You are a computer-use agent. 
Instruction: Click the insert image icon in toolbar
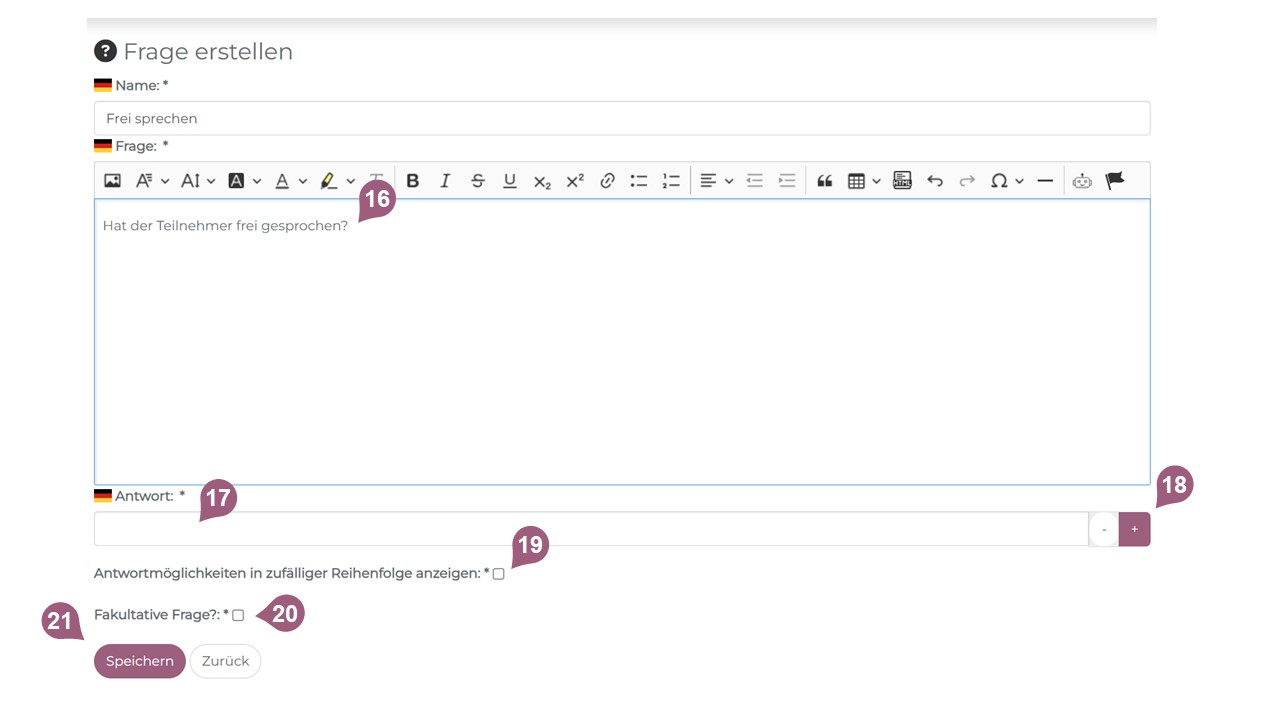coord(112,181)
